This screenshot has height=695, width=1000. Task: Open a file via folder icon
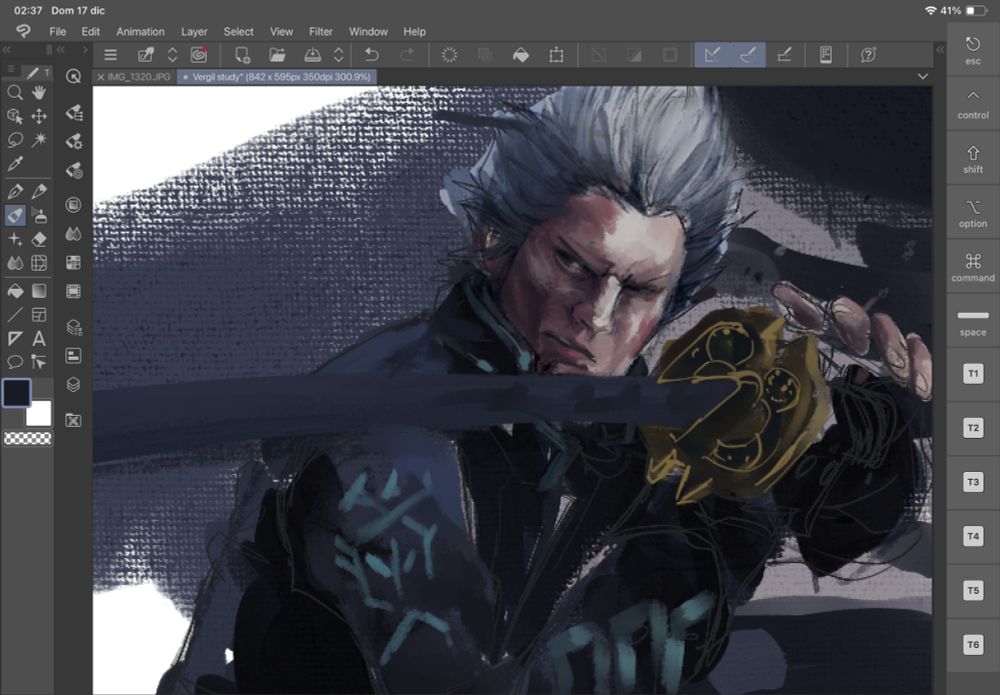pyautogui.click(x=277, y=55)
